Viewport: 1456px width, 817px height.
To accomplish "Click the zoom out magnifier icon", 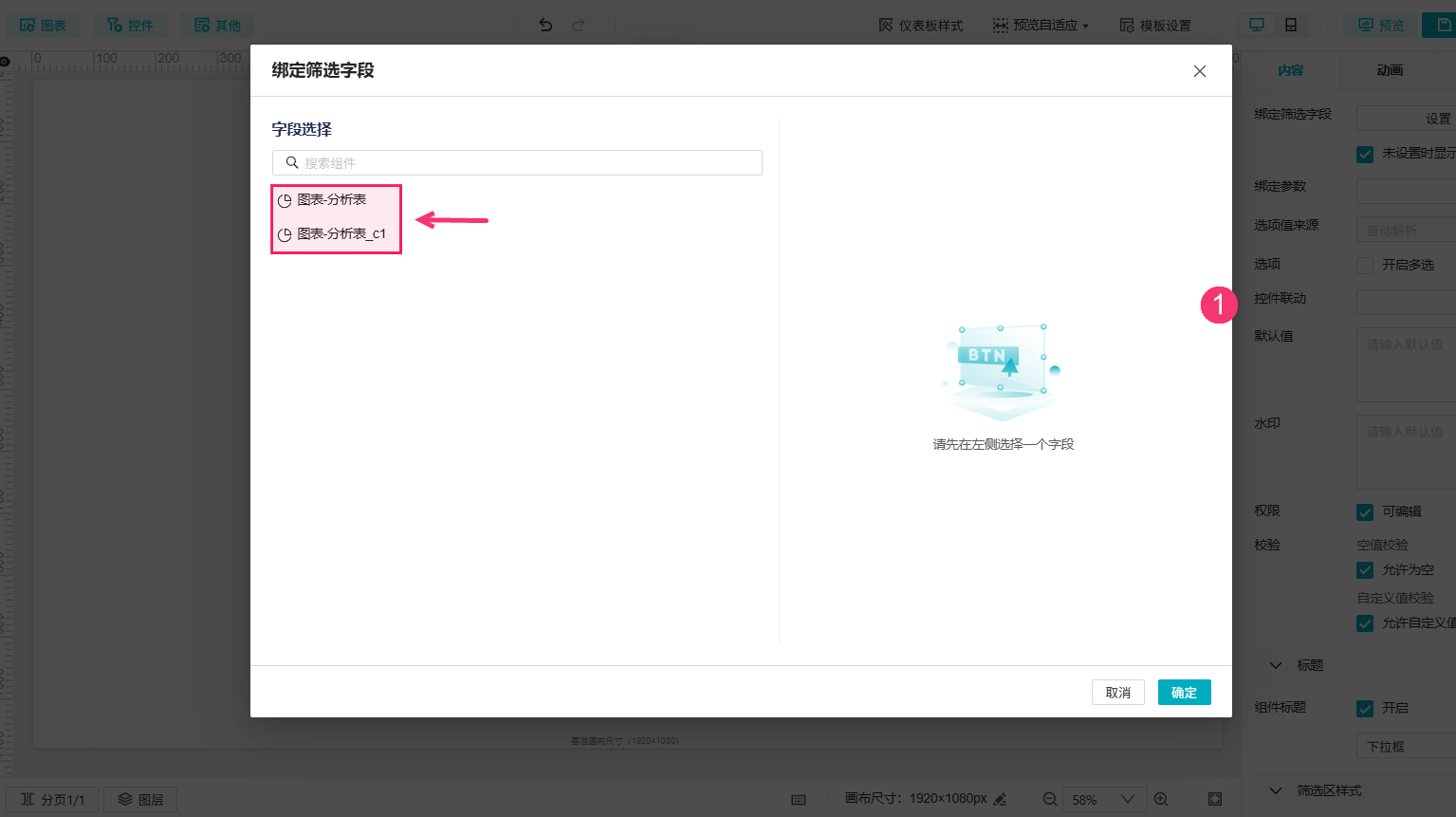I will 1050,800.
